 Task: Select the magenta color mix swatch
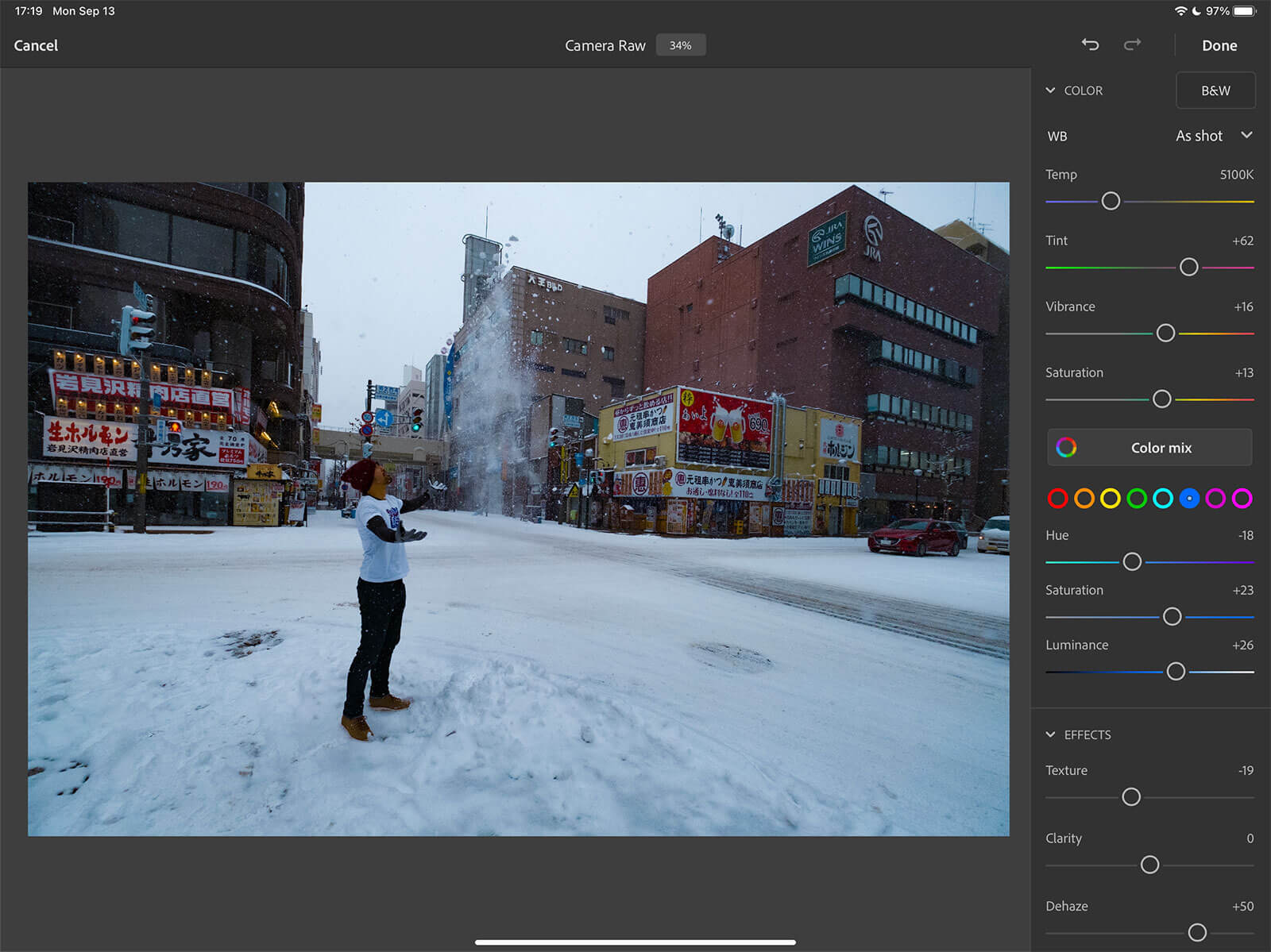tap(1242, 499)
